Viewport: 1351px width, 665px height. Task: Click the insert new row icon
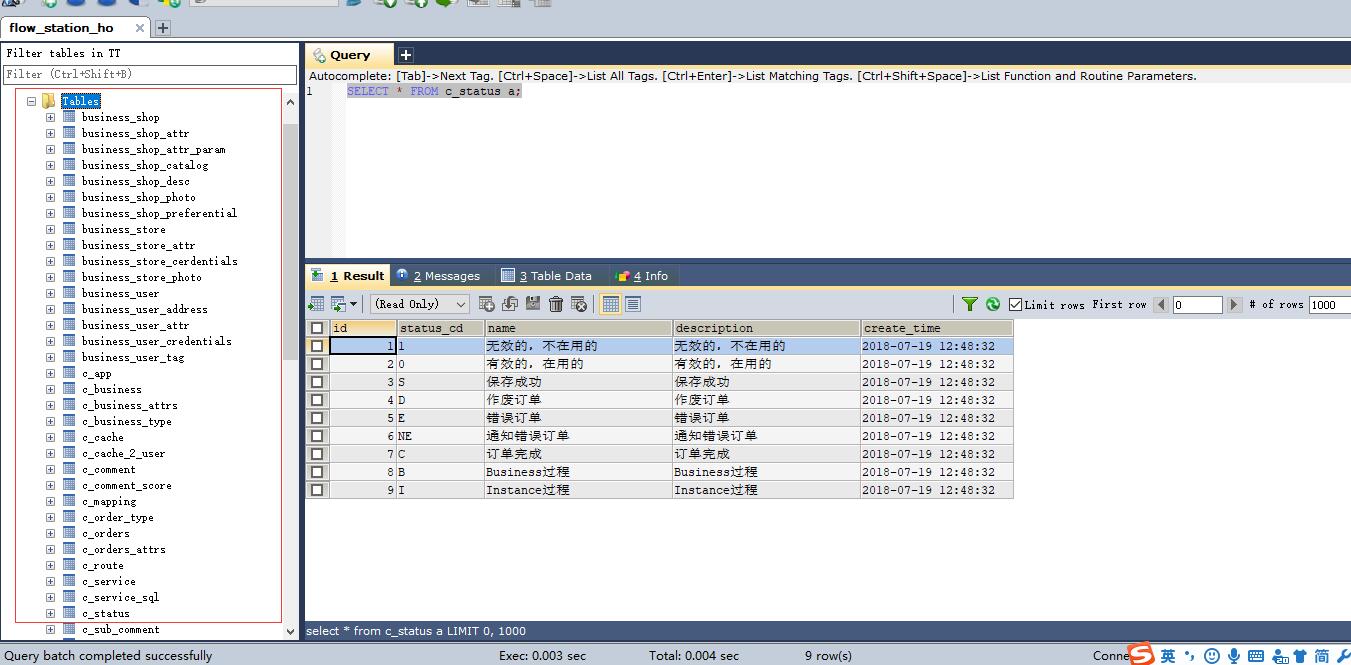[x=487, y=304]
